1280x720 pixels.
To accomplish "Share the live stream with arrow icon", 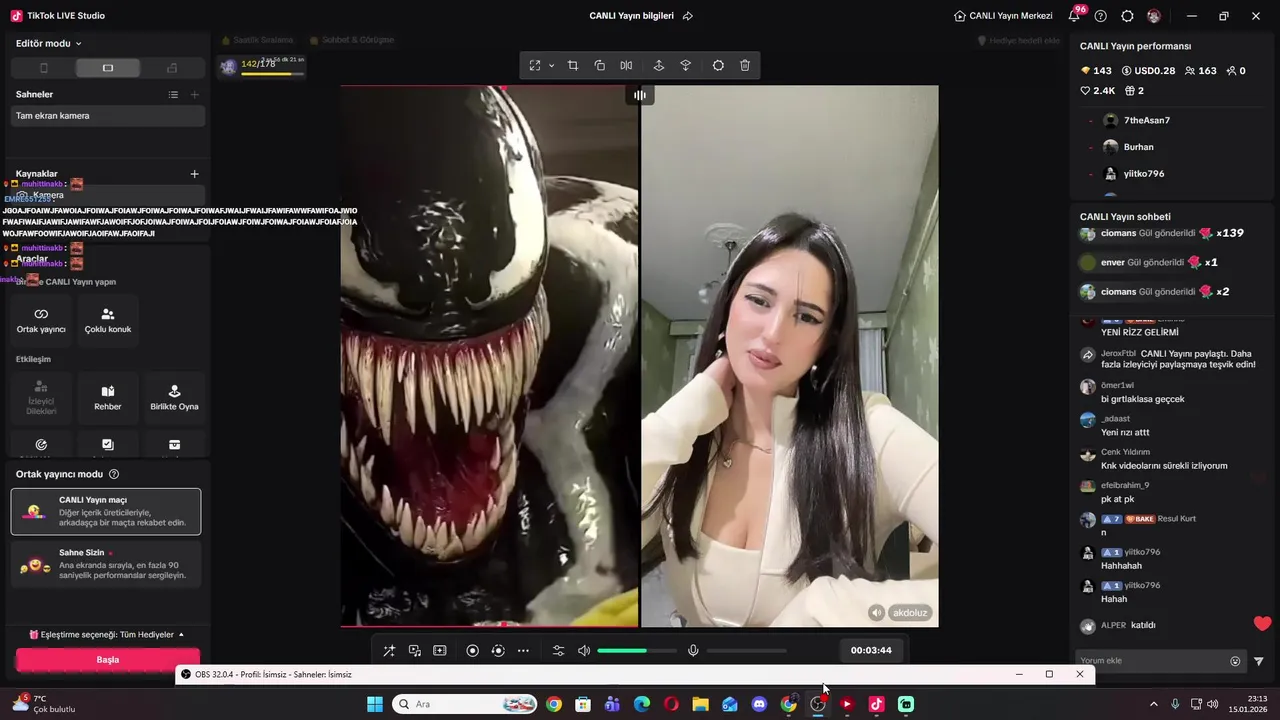I will click(688, 16).
